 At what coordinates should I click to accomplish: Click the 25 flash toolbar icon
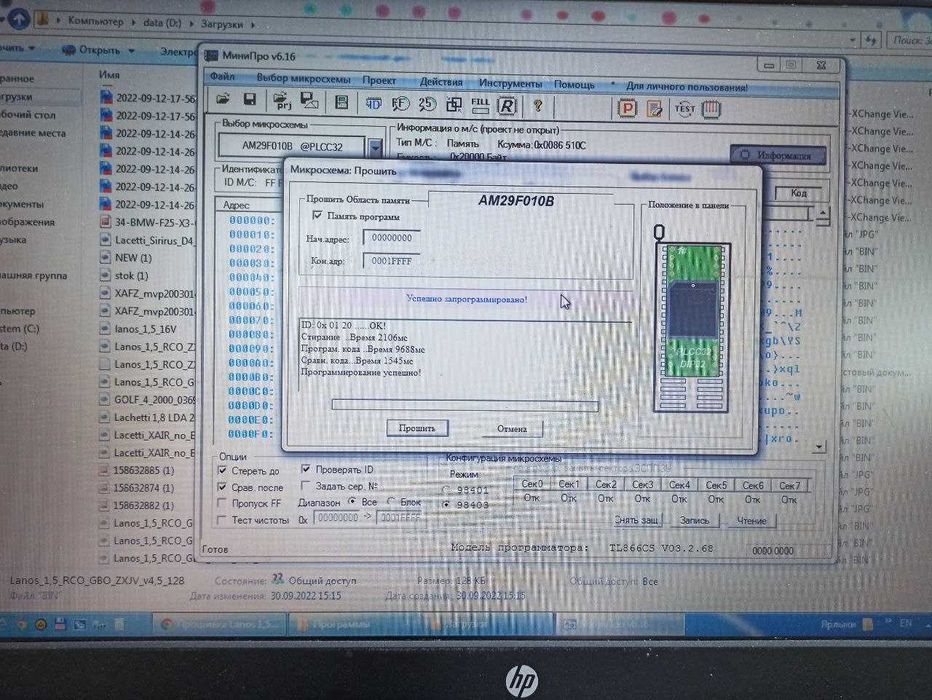pyautogui.click(x=427, y=104)
